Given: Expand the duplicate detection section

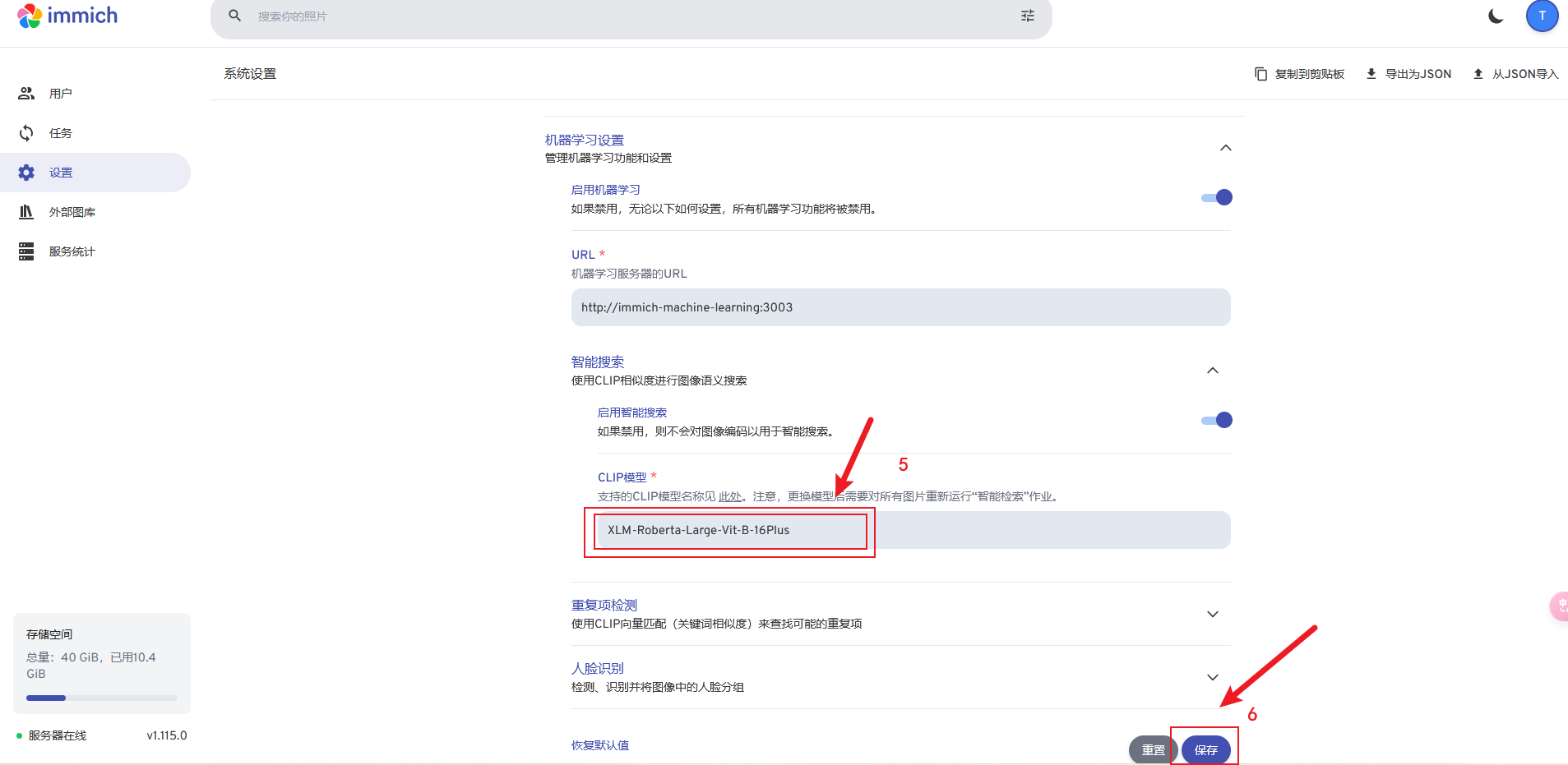Looking at the screenshot, I should pos(1212,614).
